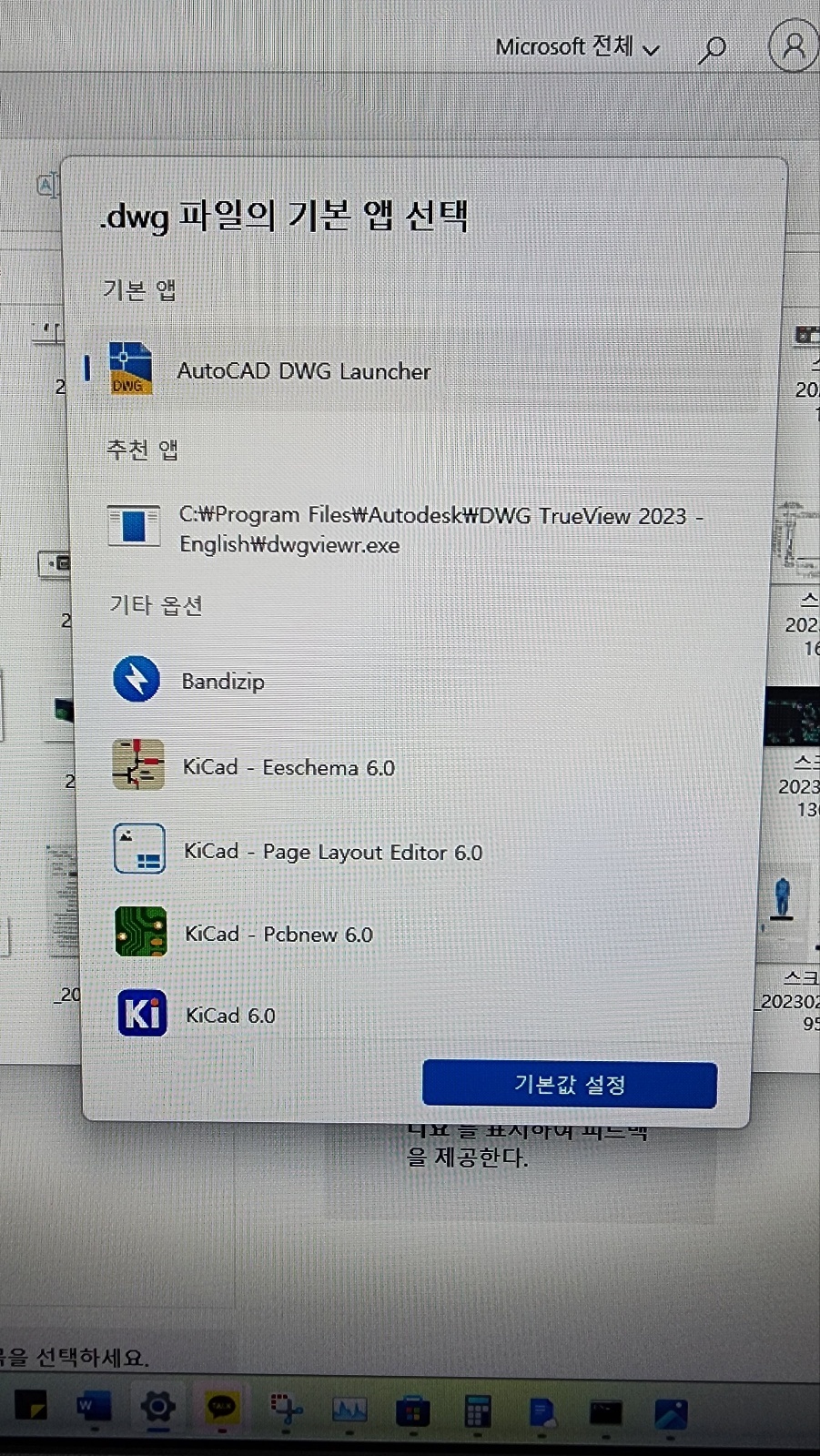Click the AutoCAD DWG Launcher label

304,371
